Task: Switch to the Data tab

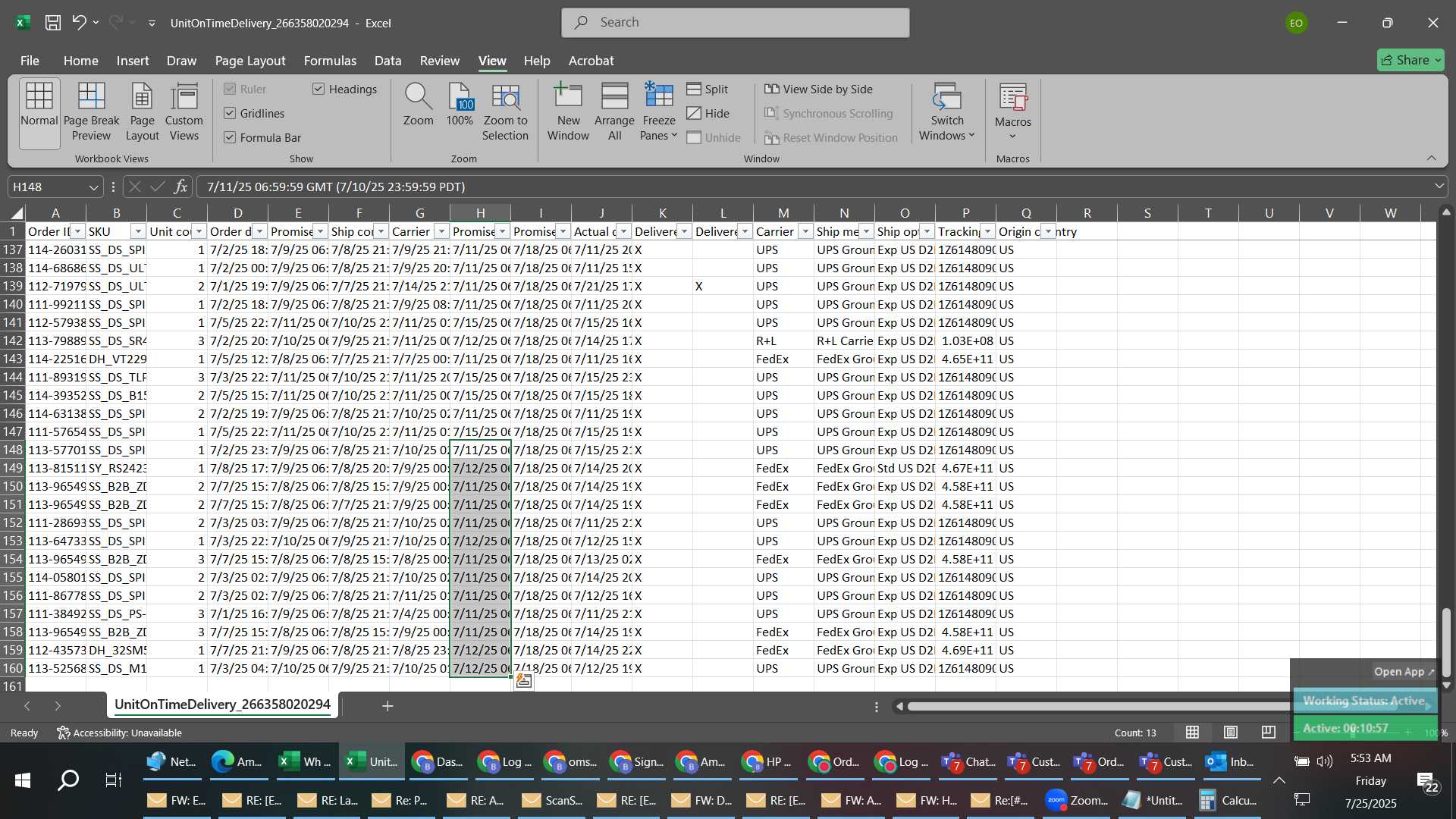Action: point(388,61)
